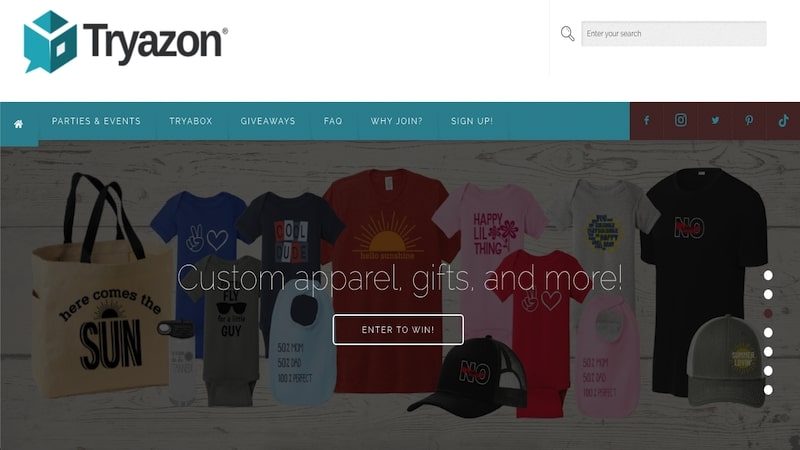The height and width of the screenshot is (450, 800).
Task: Open the Twitter social link
Action: (x=715, y=120)
